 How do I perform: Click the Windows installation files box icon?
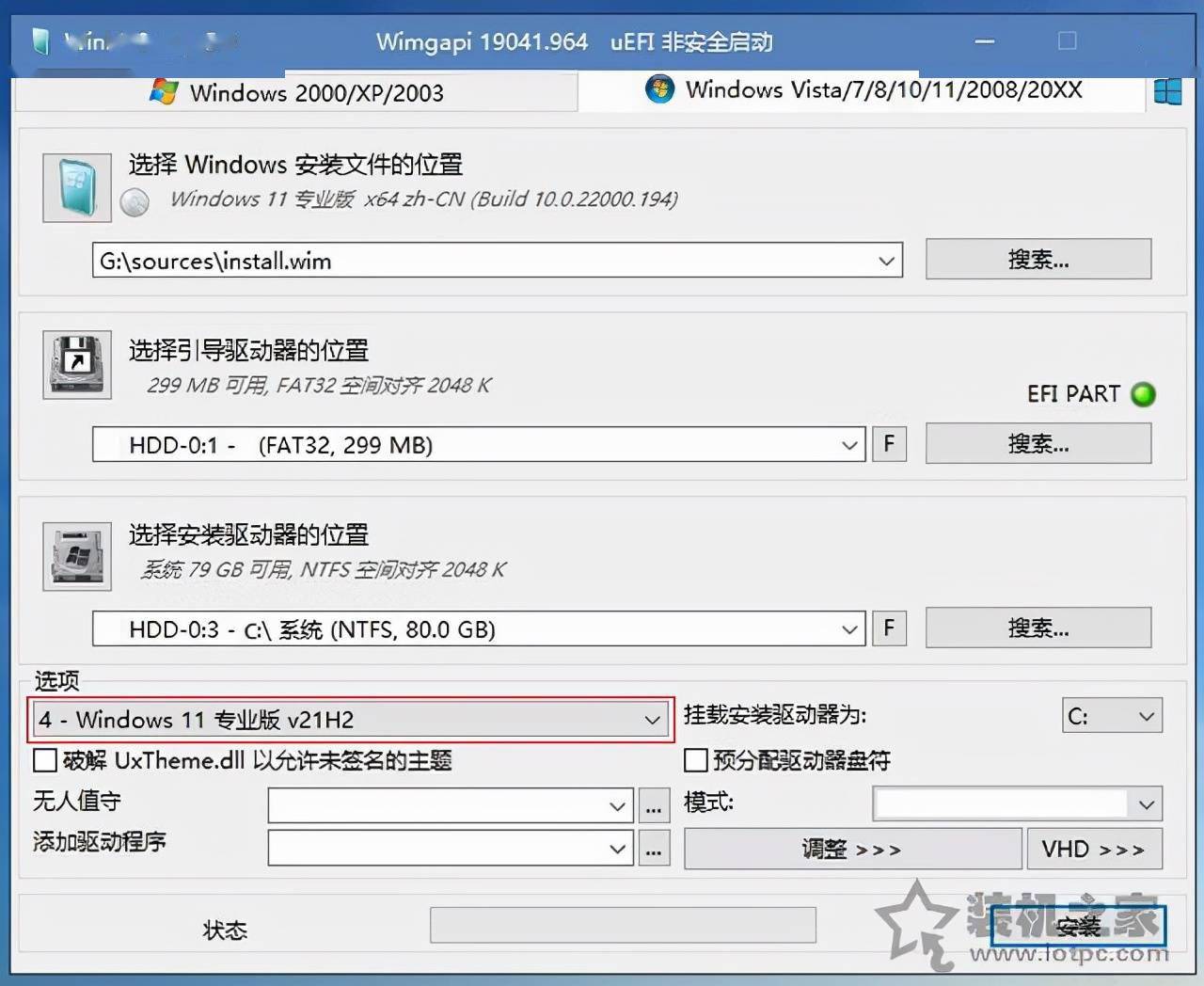[x=77, y=188]
